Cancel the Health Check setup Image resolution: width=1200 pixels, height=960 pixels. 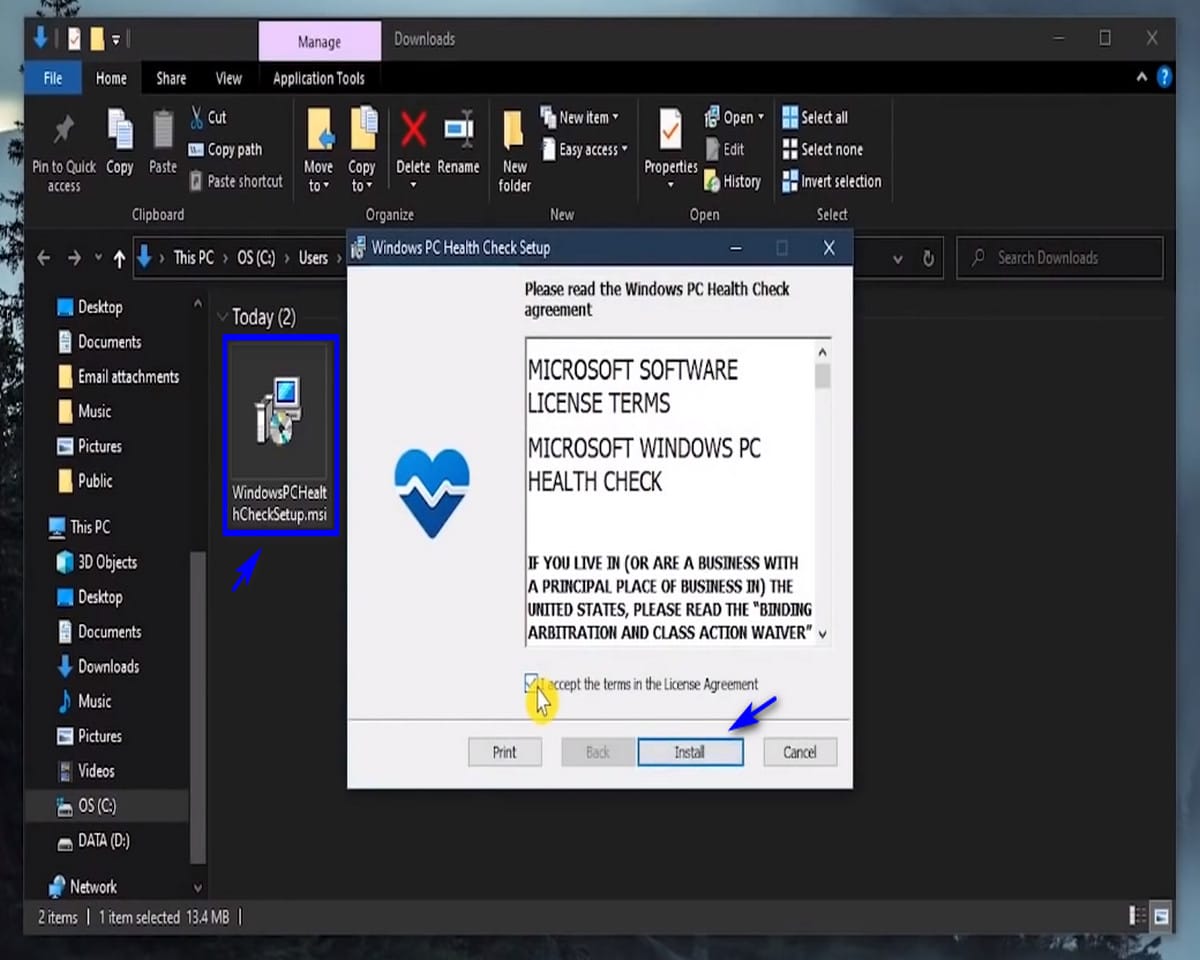[x=800, y=752]
